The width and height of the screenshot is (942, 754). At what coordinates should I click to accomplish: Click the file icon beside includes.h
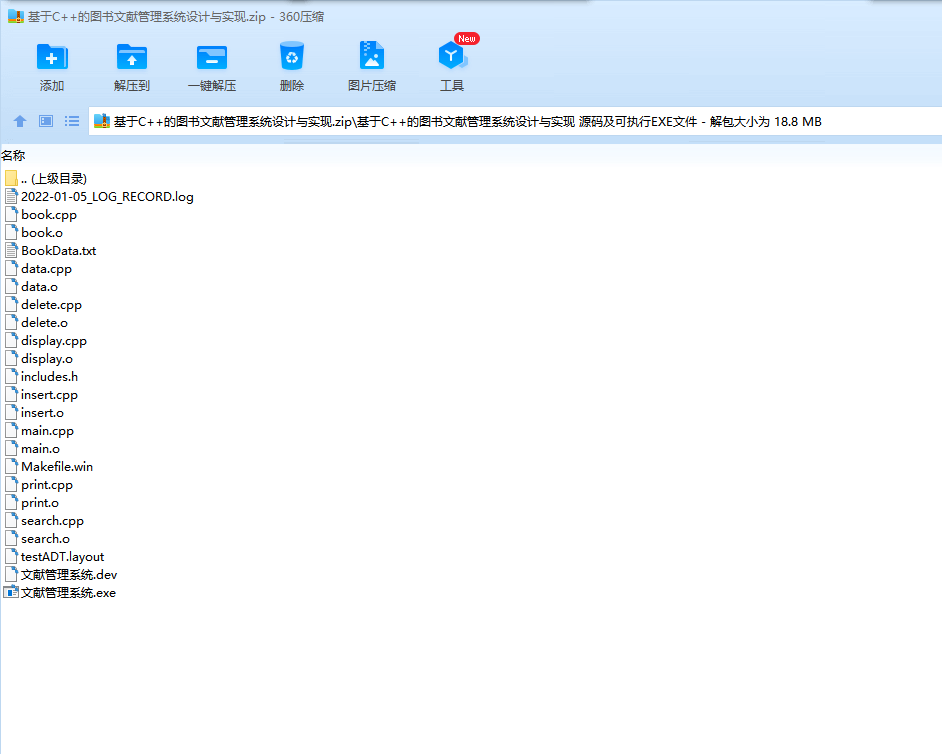tap(11, 377)
